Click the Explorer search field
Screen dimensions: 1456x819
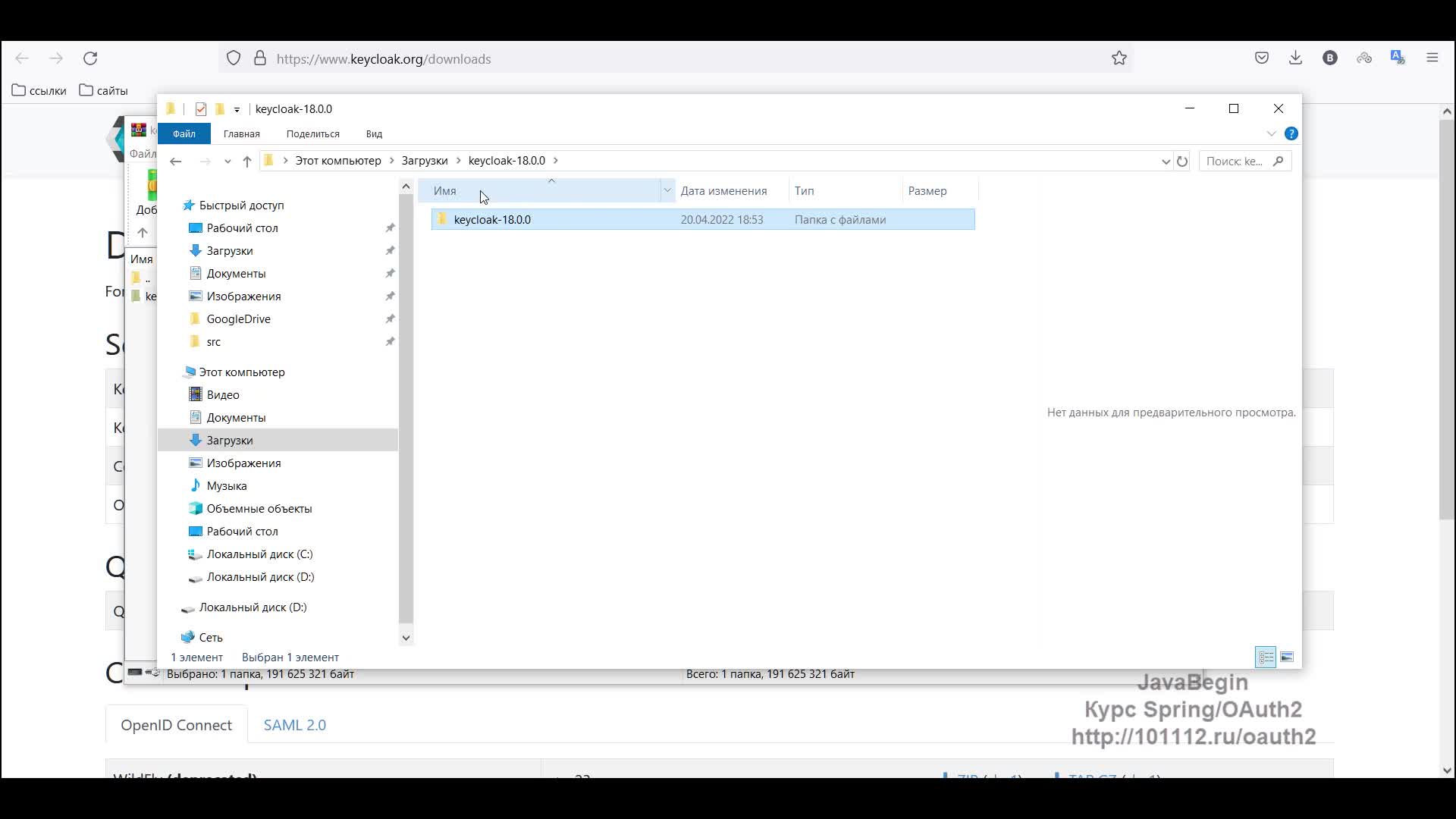coord(1244,161)
